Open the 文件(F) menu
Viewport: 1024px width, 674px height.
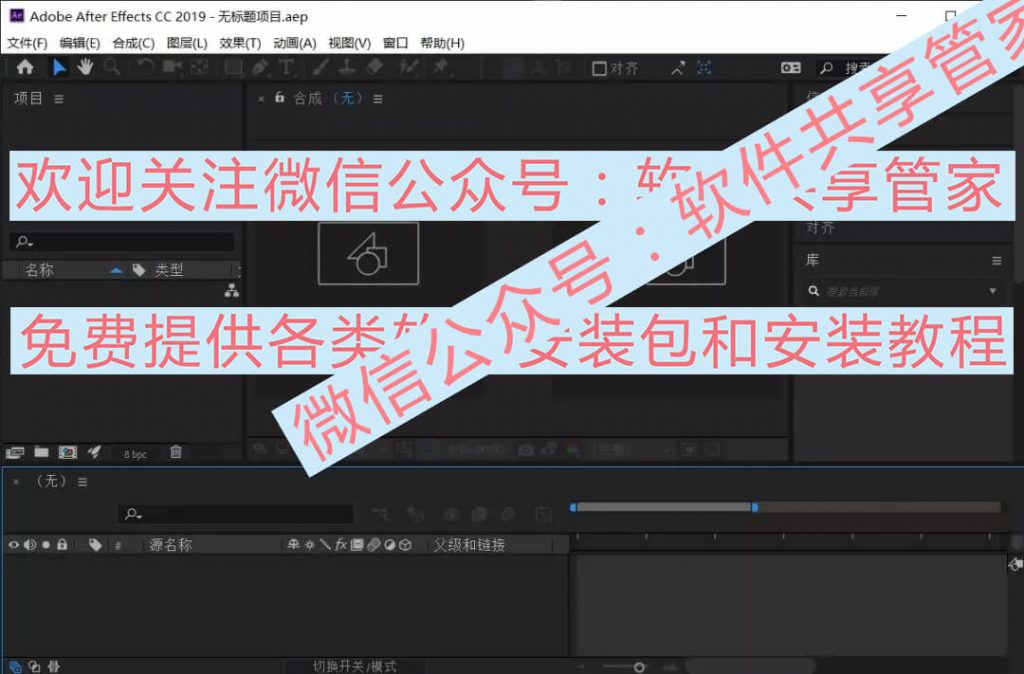27,43
